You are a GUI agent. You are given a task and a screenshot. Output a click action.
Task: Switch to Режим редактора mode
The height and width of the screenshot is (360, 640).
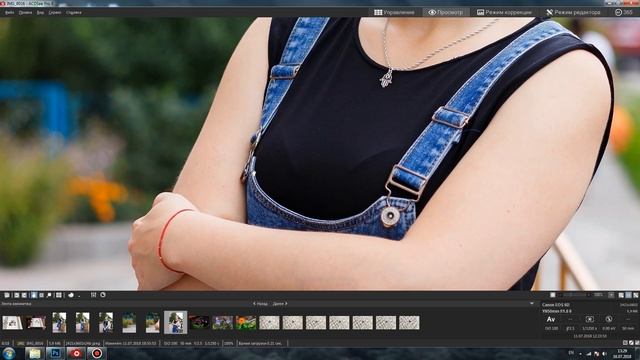[x=573, y=12]
